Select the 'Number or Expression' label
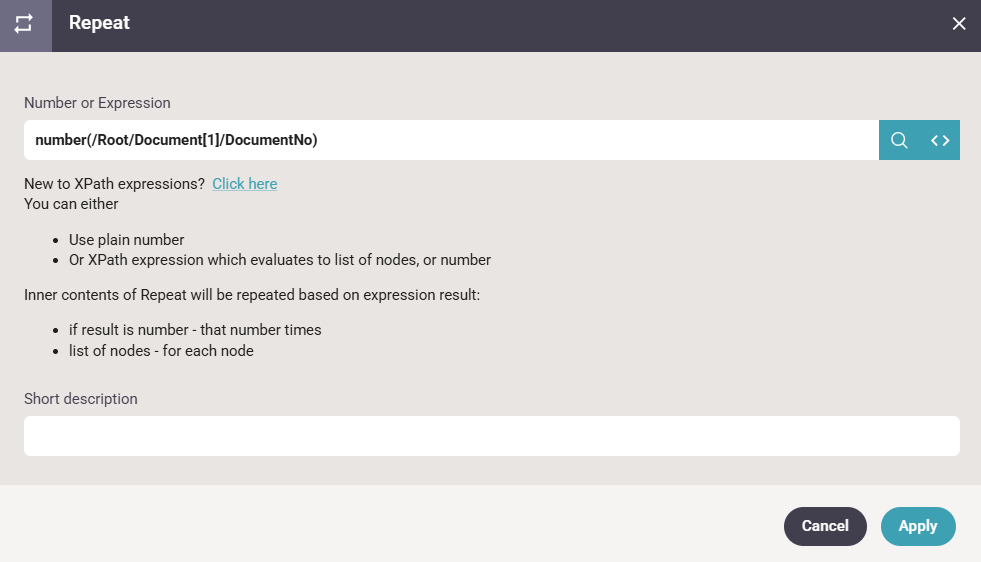 (97, 103)
